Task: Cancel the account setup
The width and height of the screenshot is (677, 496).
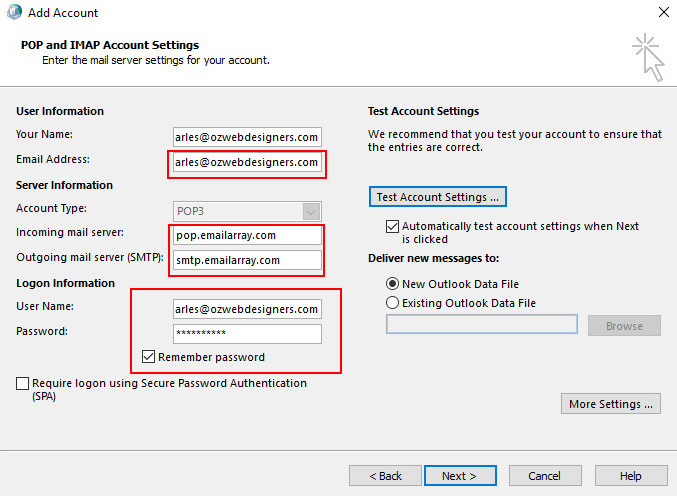Action: (544, 476)
